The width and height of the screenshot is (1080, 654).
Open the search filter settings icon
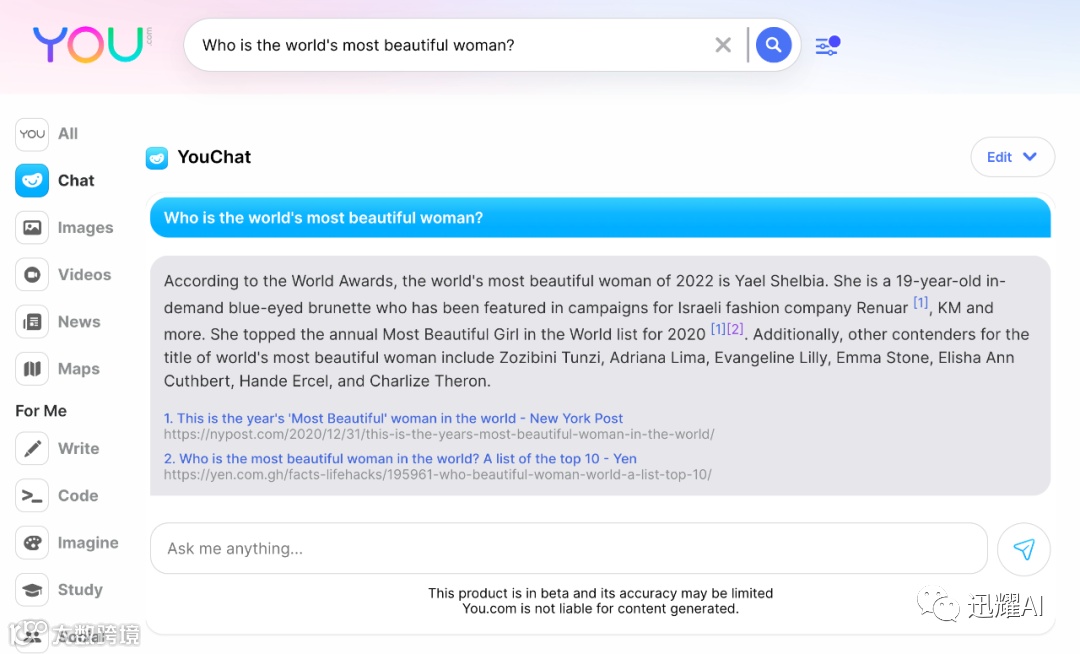(x=827, y=45)
